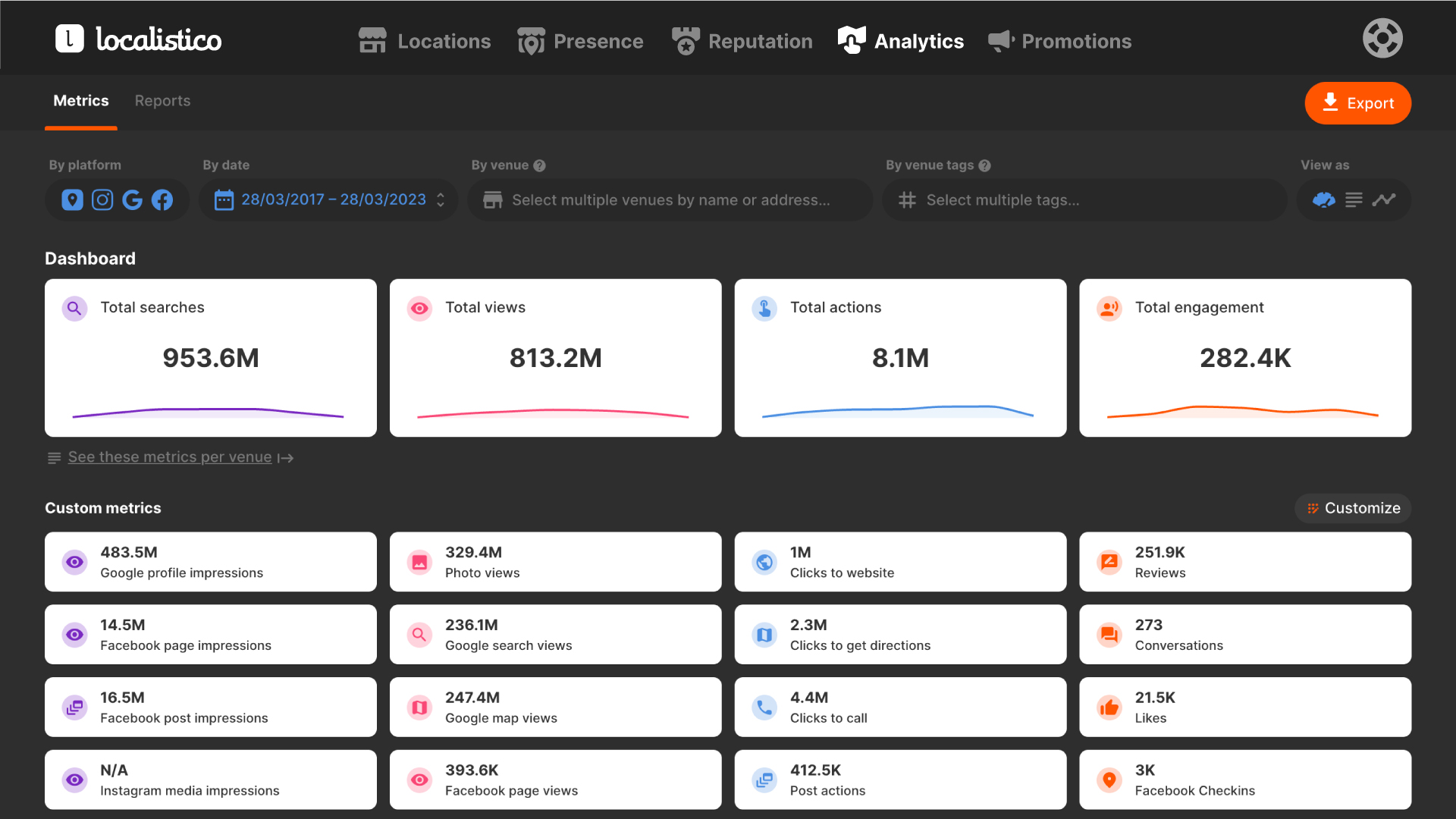This screenshot has height=819, width=1456.
Task: Click the Customize metrics button
Action: [1353, 508]
